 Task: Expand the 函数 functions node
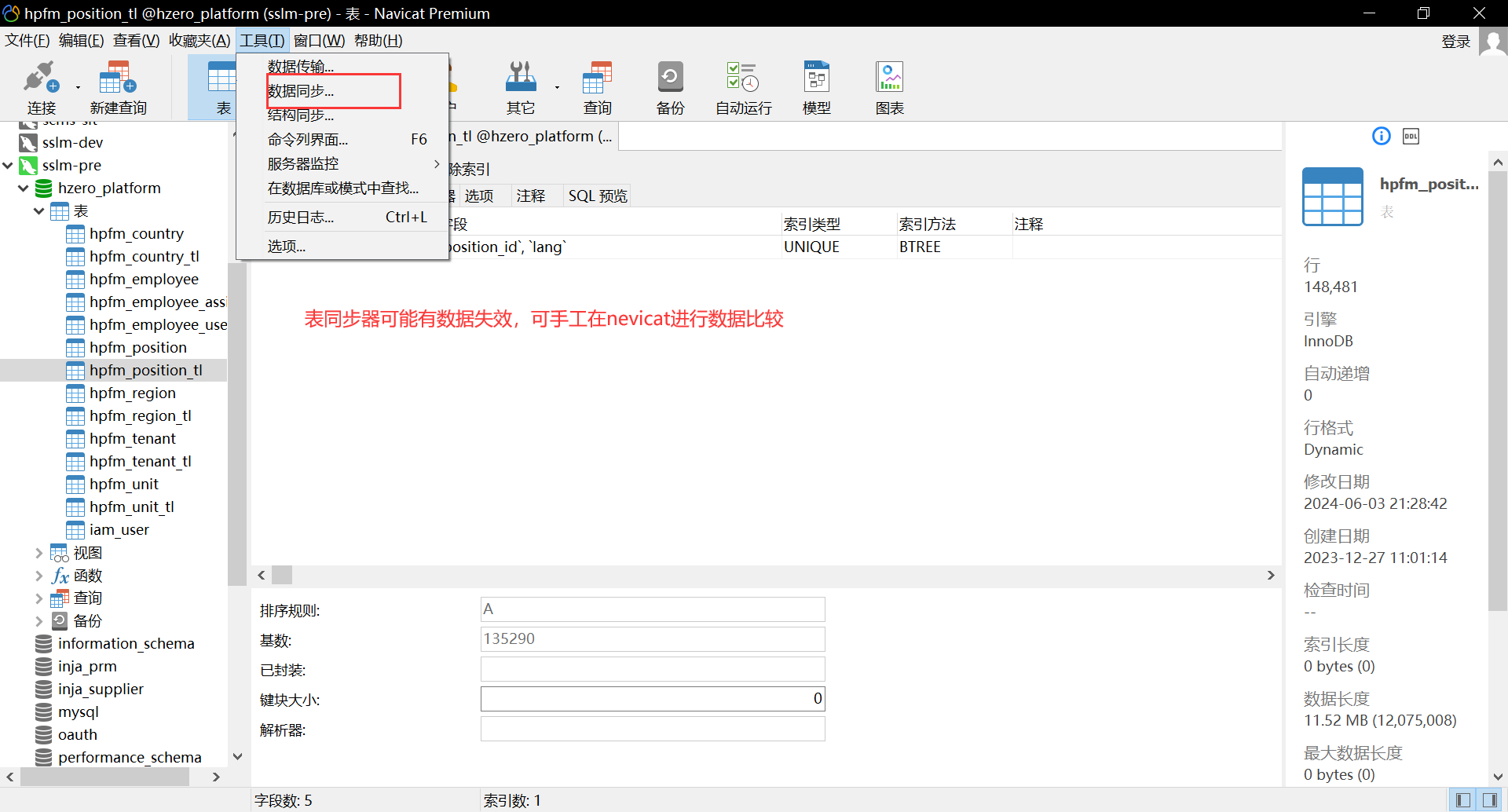point(39,576)
